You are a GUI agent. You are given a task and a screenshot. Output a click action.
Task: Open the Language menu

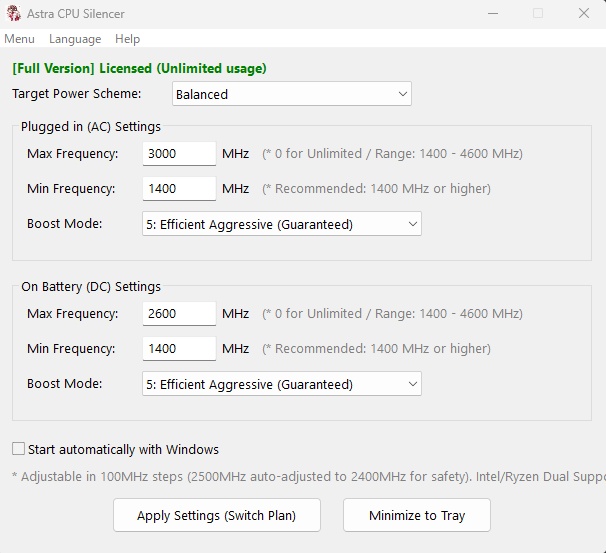coord(75,39)
